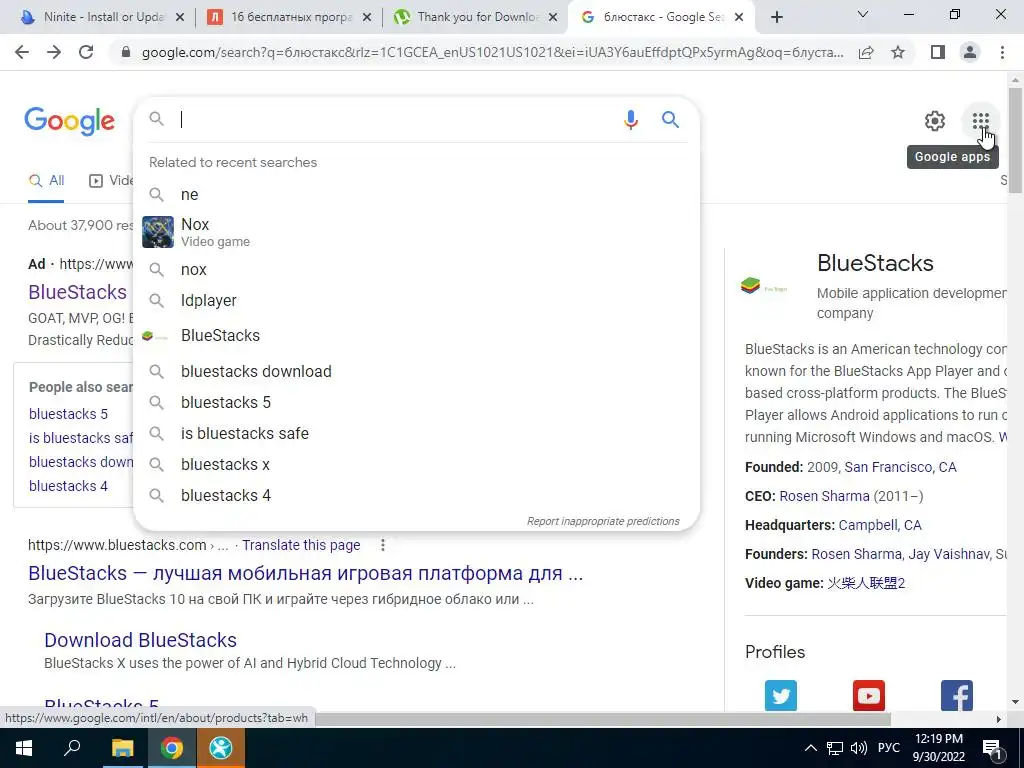The height and width of the screenshot is (768, 1024).
Task: Bookmark this page with star icon
Action: point(898,52)
